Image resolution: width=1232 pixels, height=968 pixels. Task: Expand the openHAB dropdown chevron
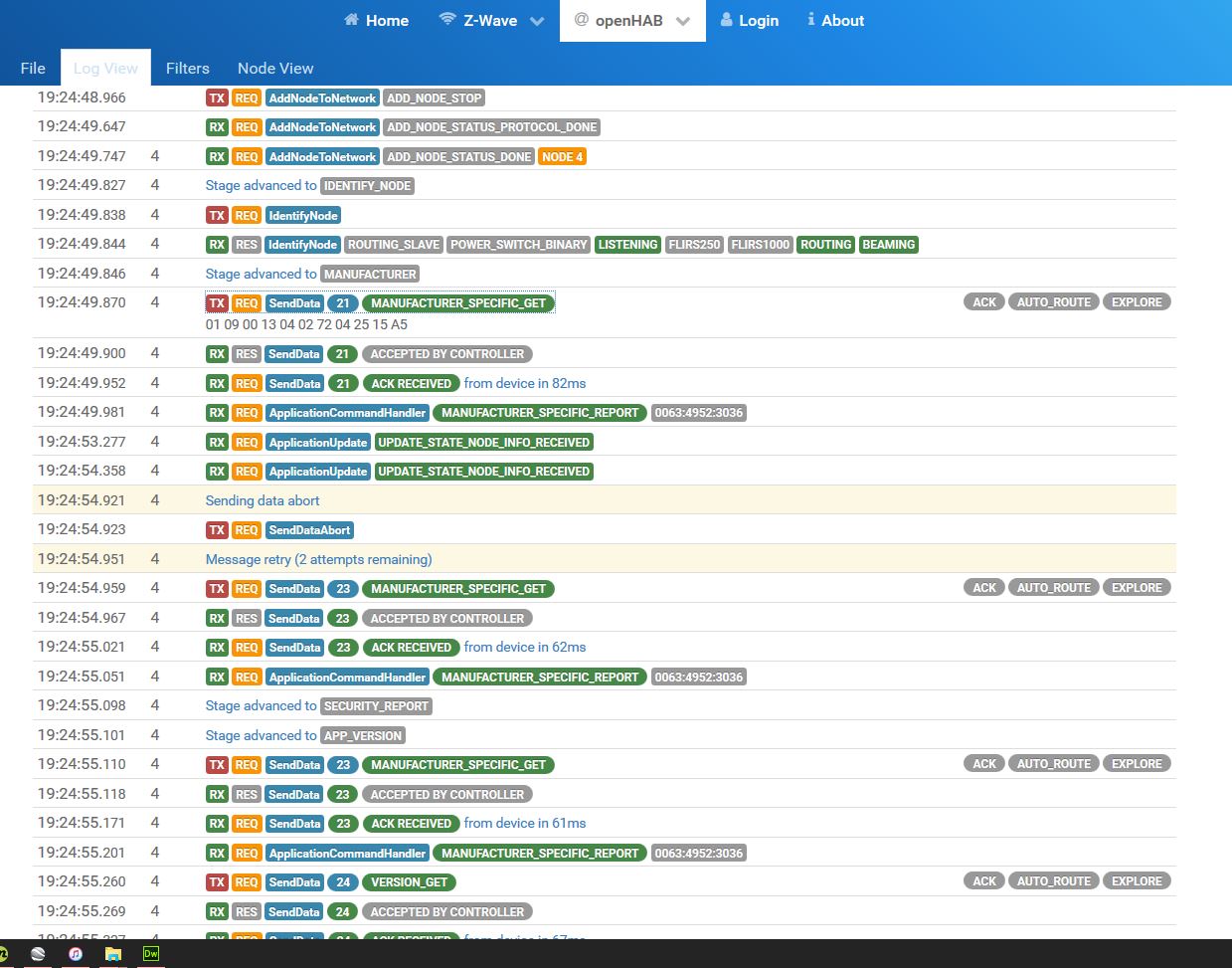pos(683,21)
